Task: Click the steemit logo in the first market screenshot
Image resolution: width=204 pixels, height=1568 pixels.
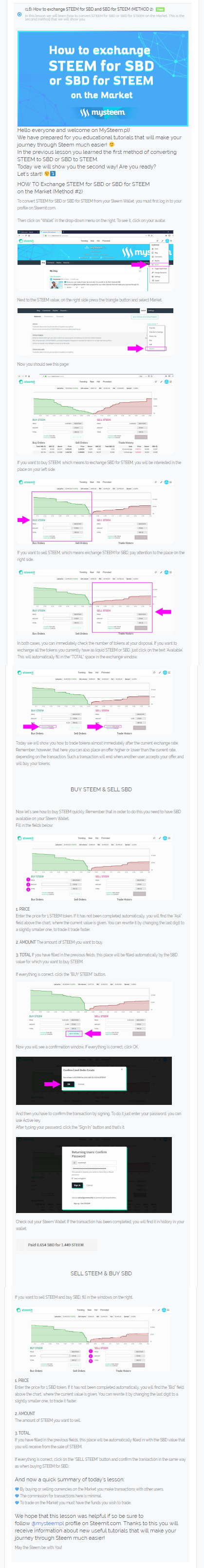Action: coord(27,382)
